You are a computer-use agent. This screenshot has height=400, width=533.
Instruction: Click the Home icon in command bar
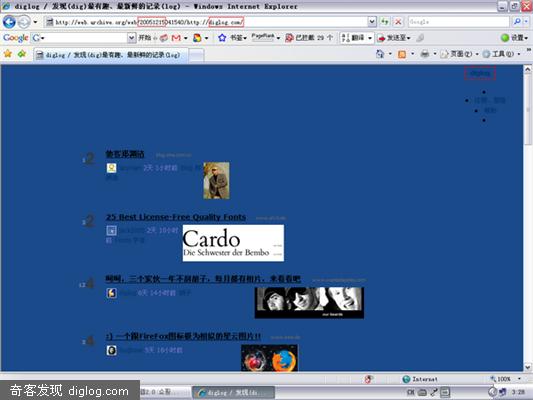click(x=380, y=54)
